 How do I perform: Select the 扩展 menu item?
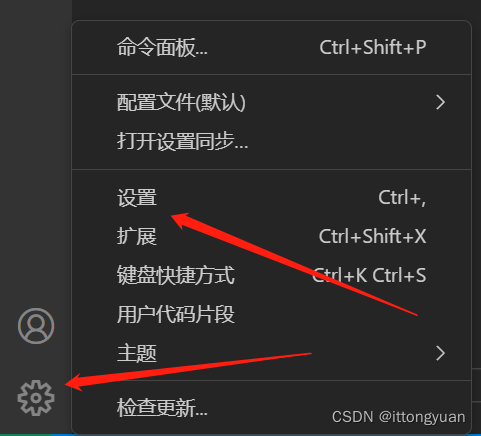272,236
